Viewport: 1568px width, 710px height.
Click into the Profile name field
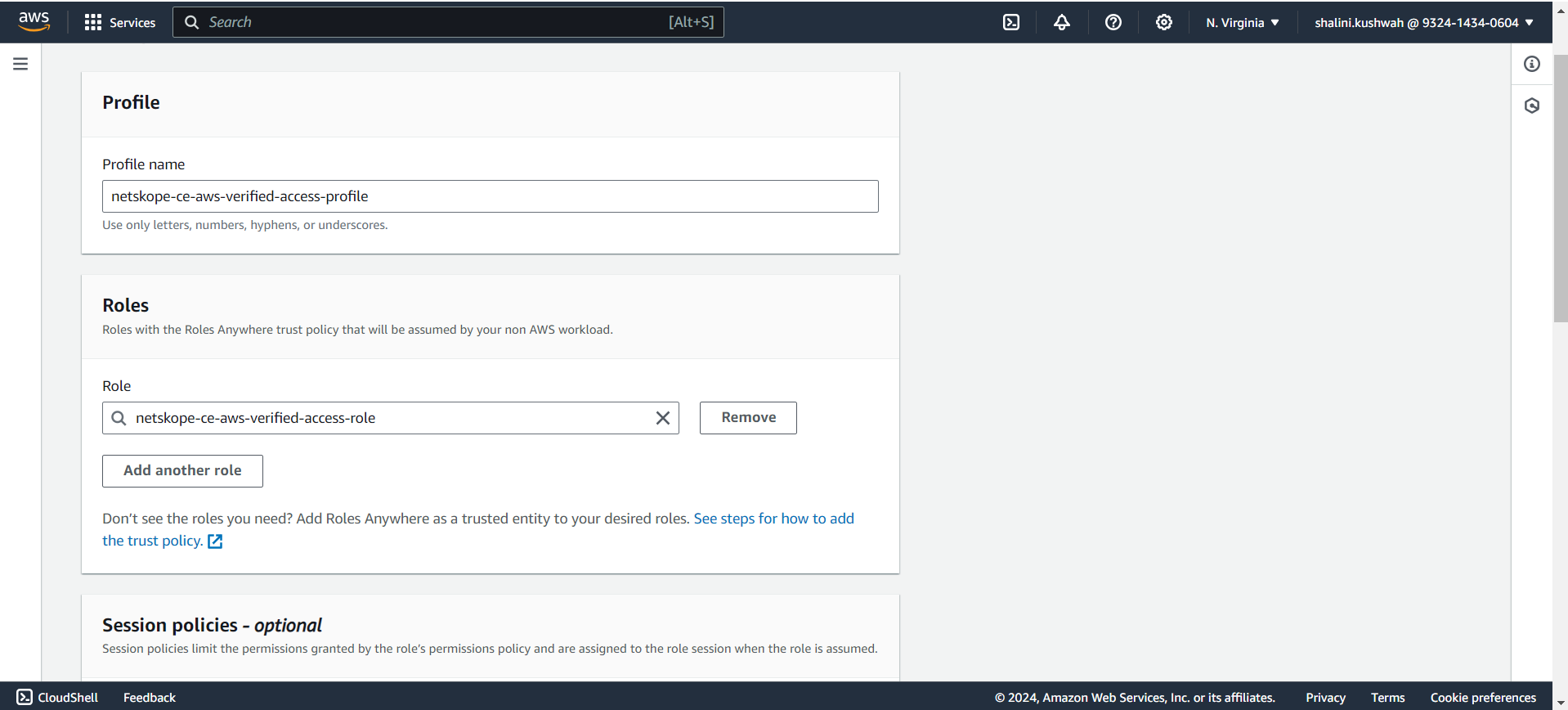(x=491, y=196)
